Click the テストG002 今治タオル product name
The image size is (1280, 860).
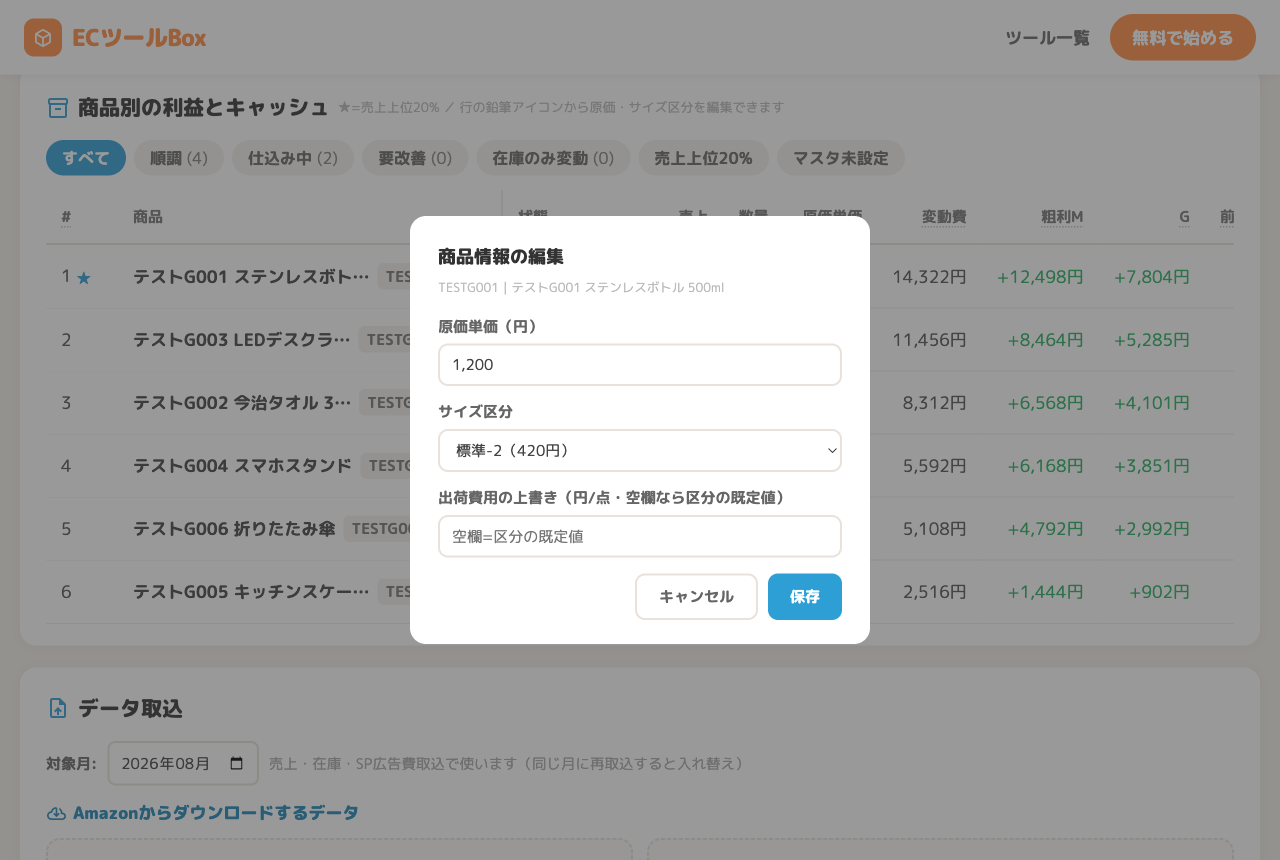coord(242,403)
